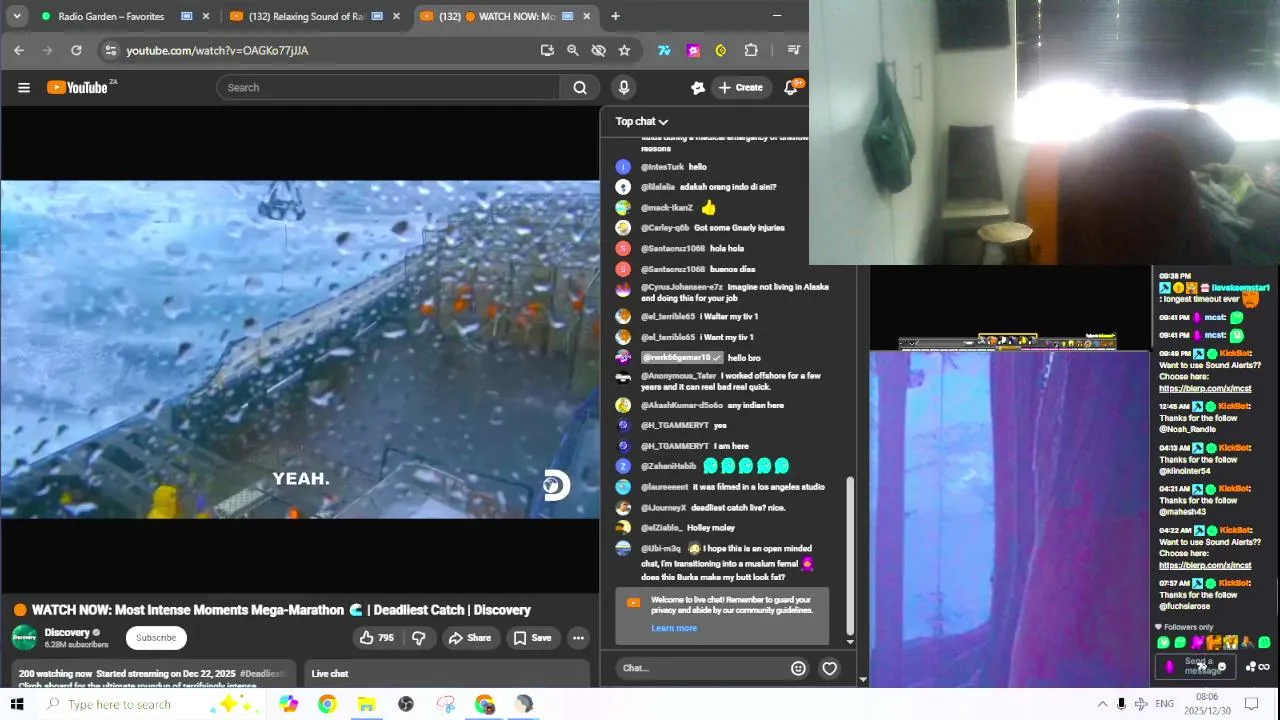The width and height of the screenshot is (1280, 720).
Task: Open a new browser tab
Action: tap(615, 16)
